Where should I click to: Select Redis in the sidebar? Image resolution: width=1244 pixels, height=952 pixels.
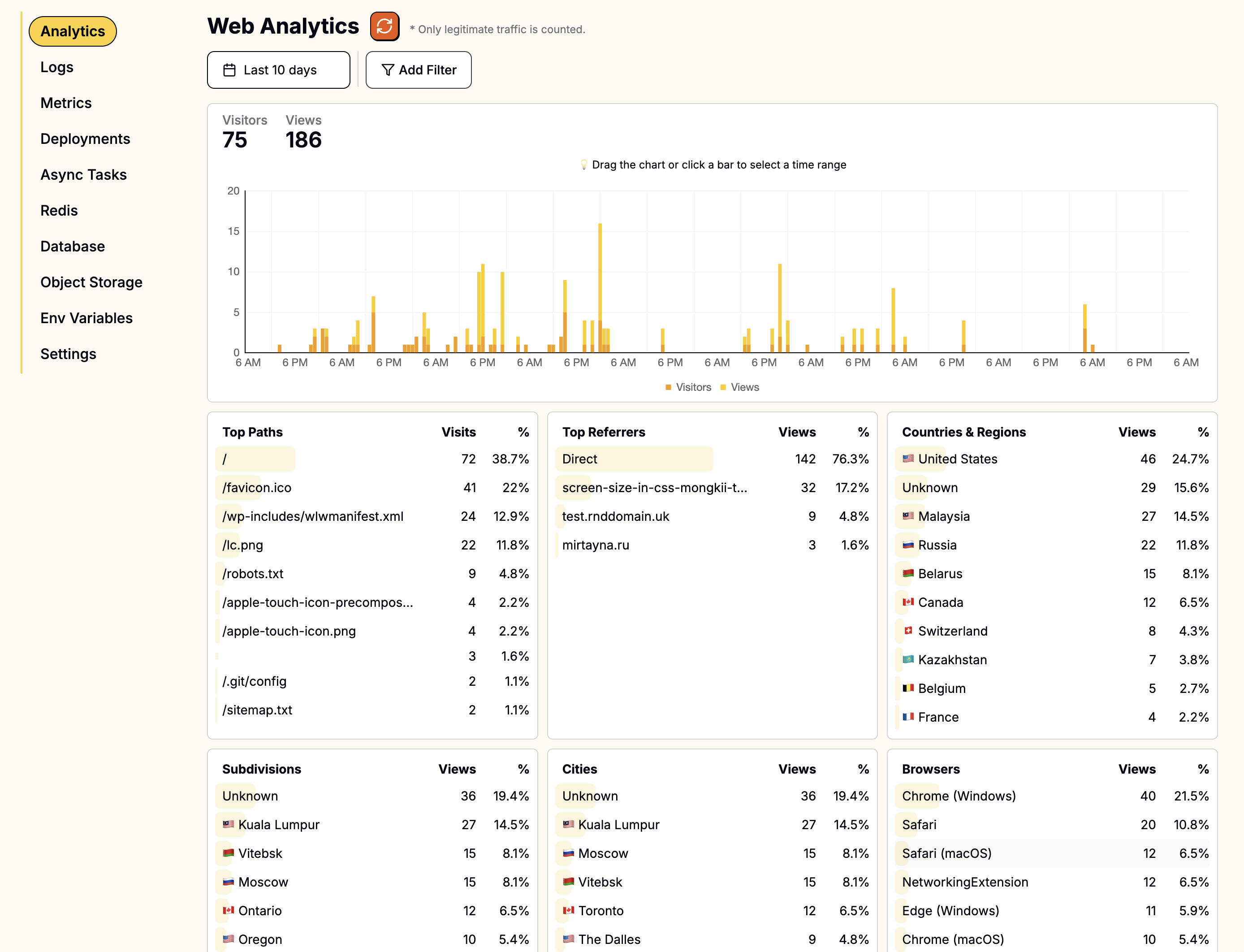click(59, 210)
